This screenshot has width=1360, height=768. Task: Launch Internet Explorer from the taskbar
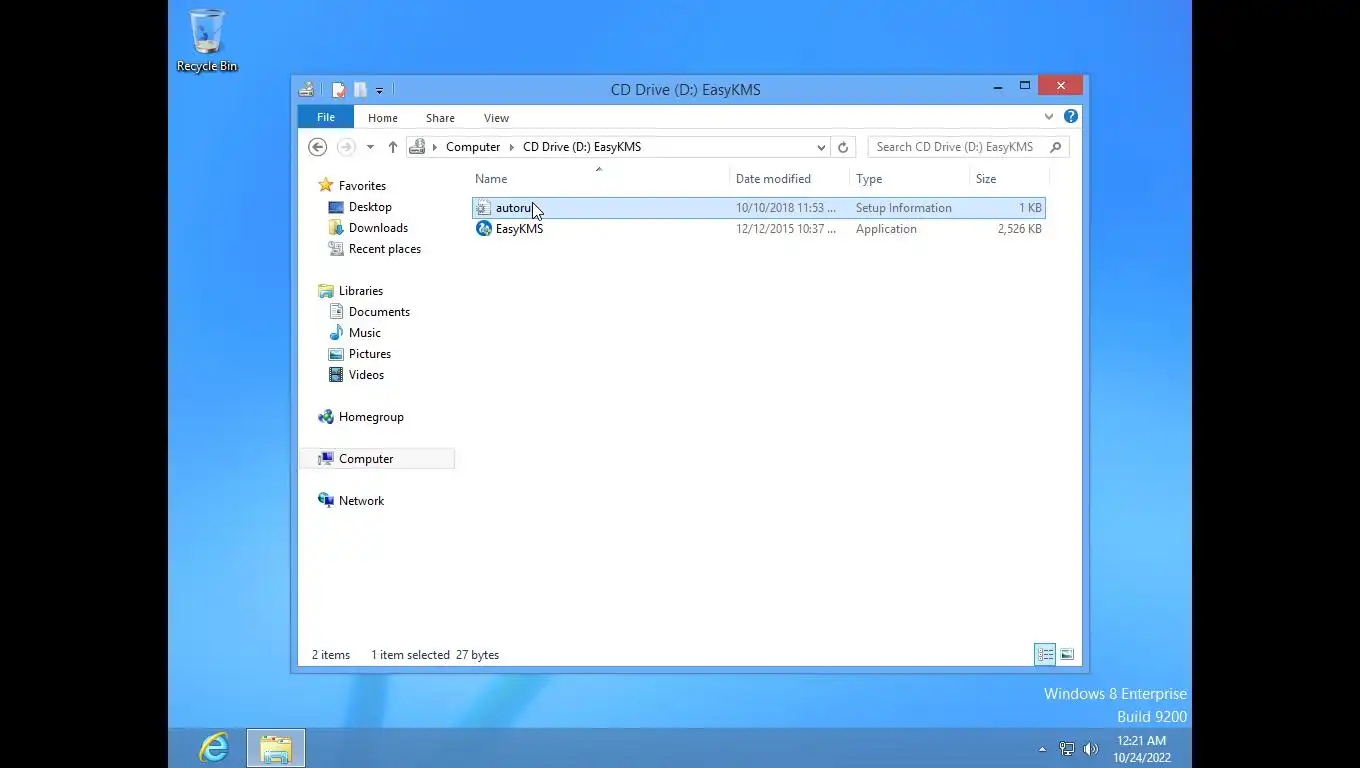pos(214,748)
